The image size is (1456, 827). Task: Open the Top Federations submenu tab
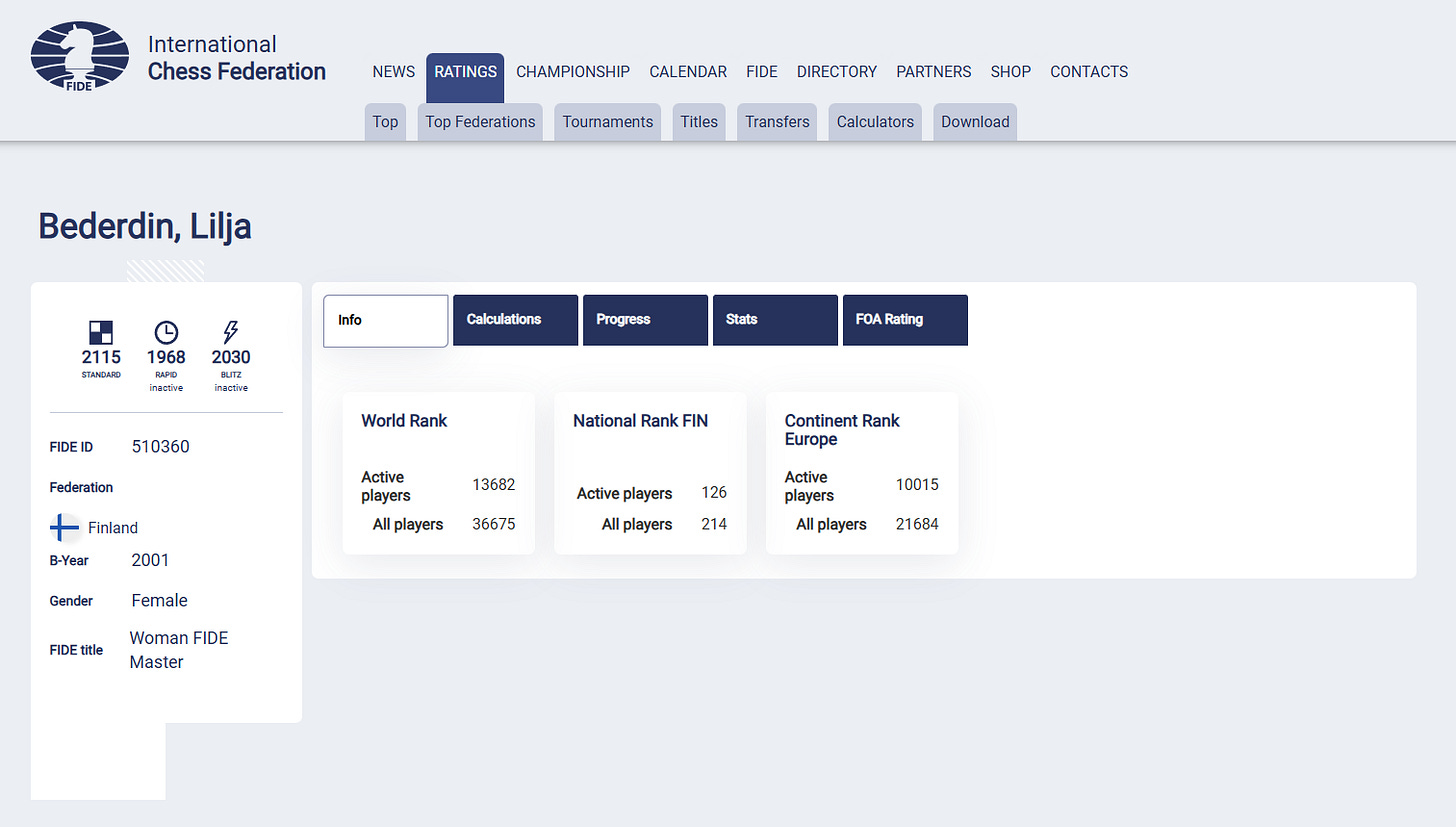(480, 122)
